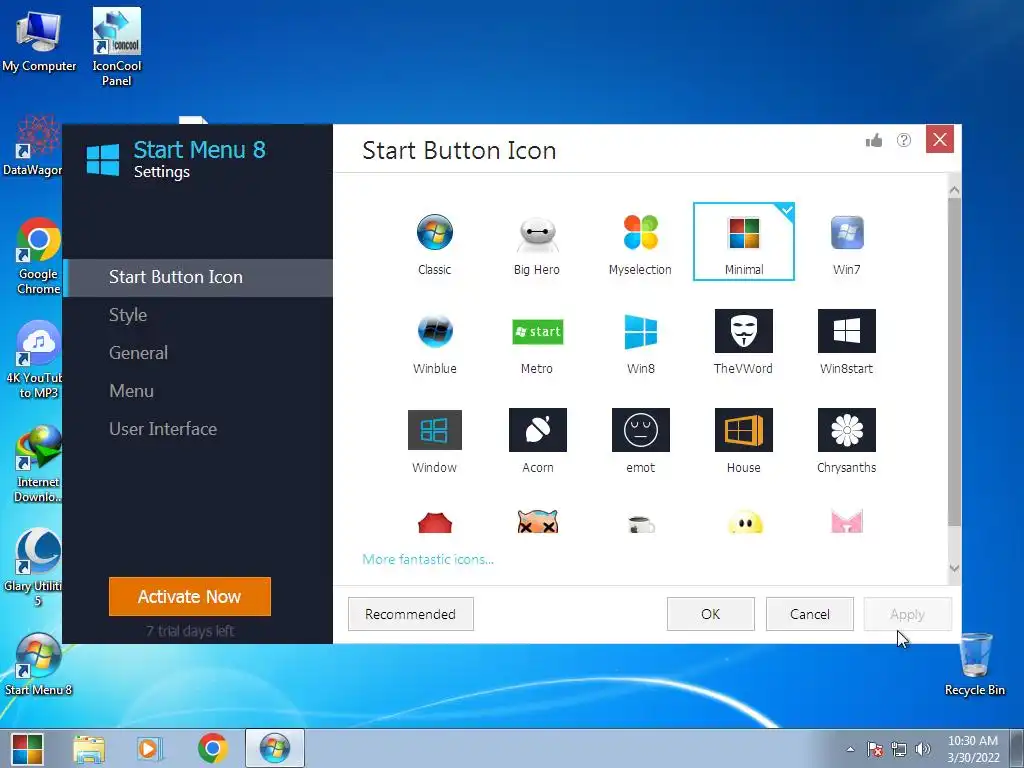Open File Explorer from the taskbar
1024x768 pixels.
[89, 748]
